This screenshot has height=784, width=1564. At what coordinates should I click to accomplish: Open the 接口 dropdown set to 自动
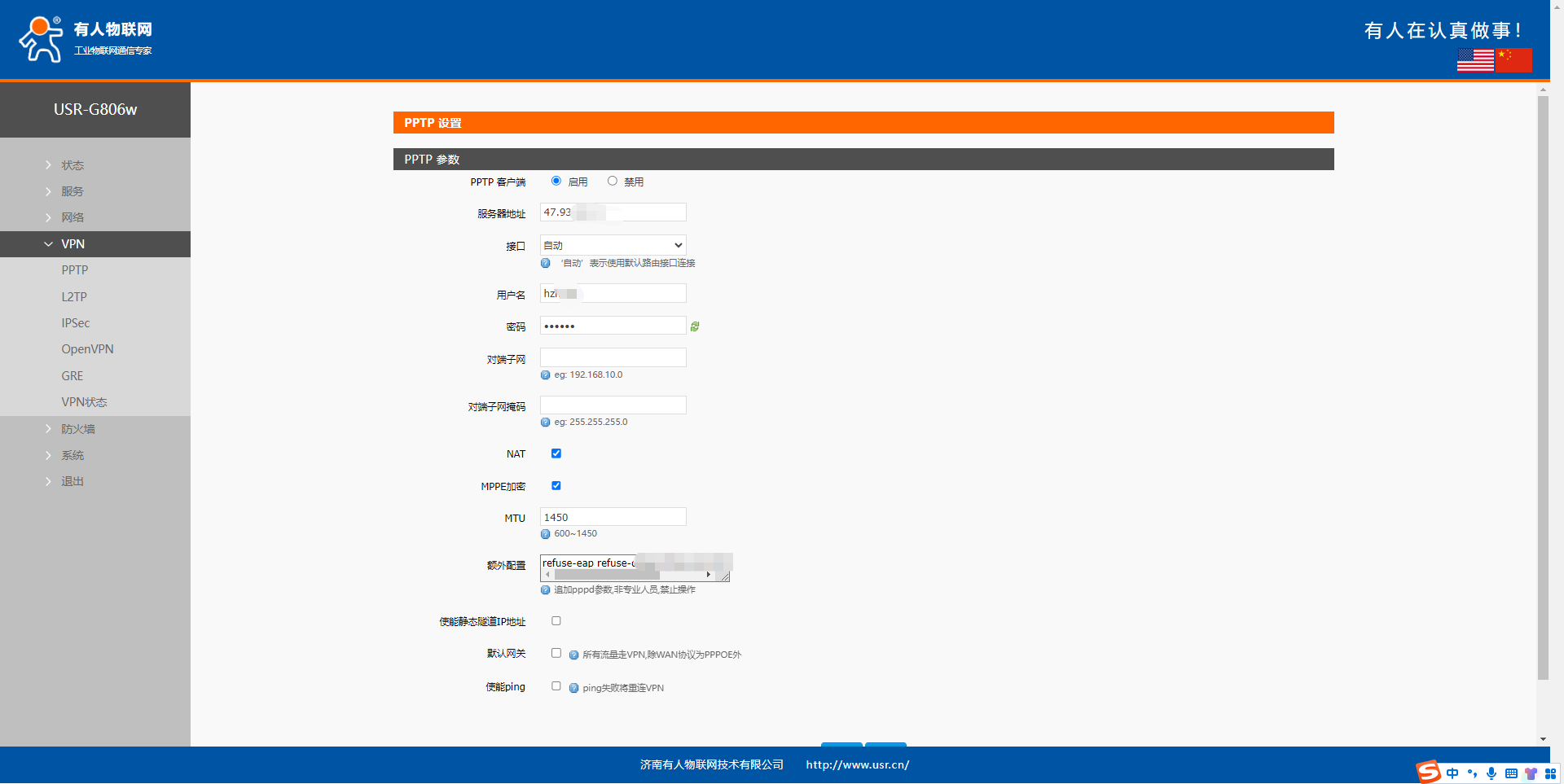coord(613,245)
